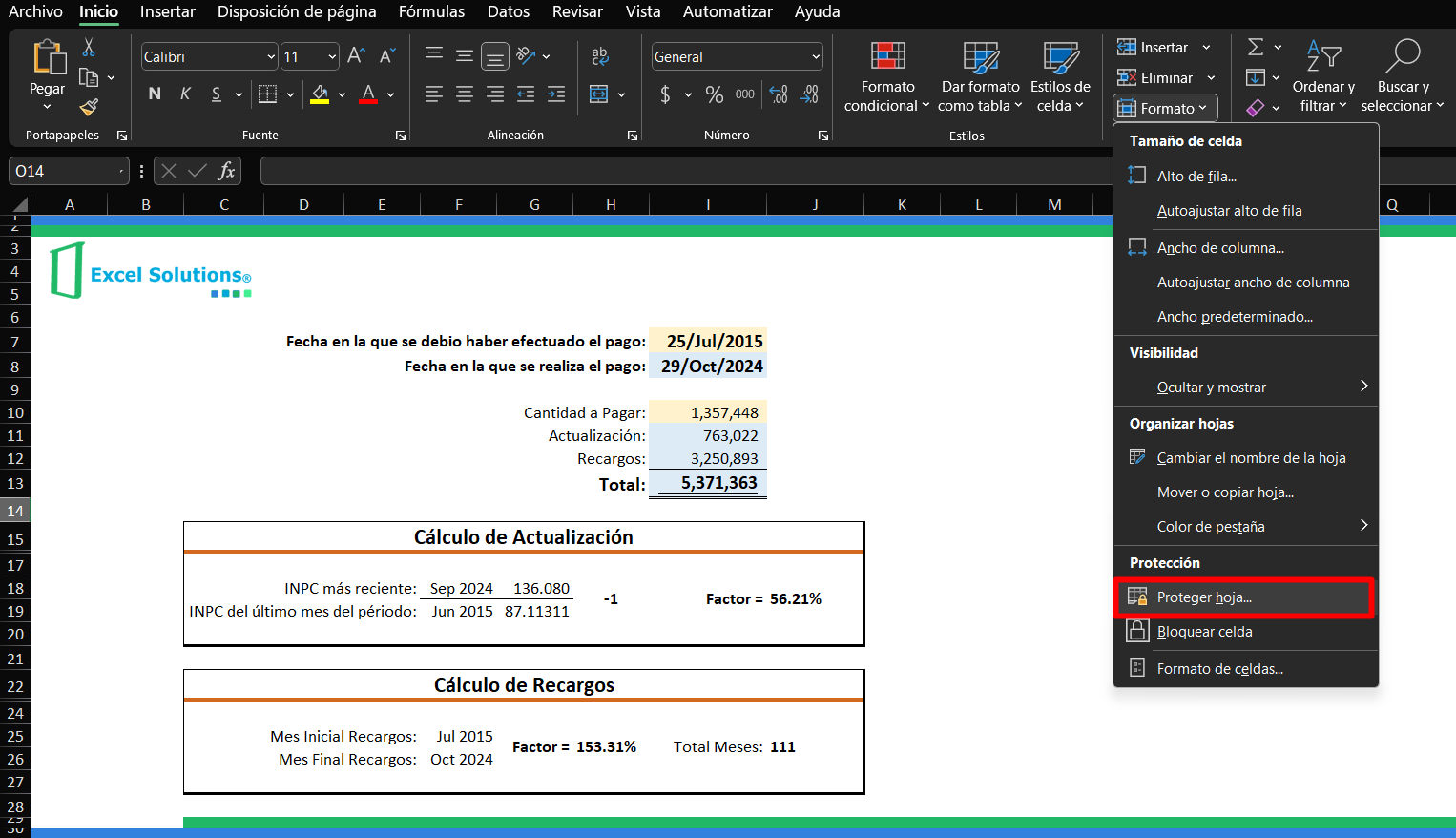Open Ordenar y filtrar menu

tap(1323, 77)
